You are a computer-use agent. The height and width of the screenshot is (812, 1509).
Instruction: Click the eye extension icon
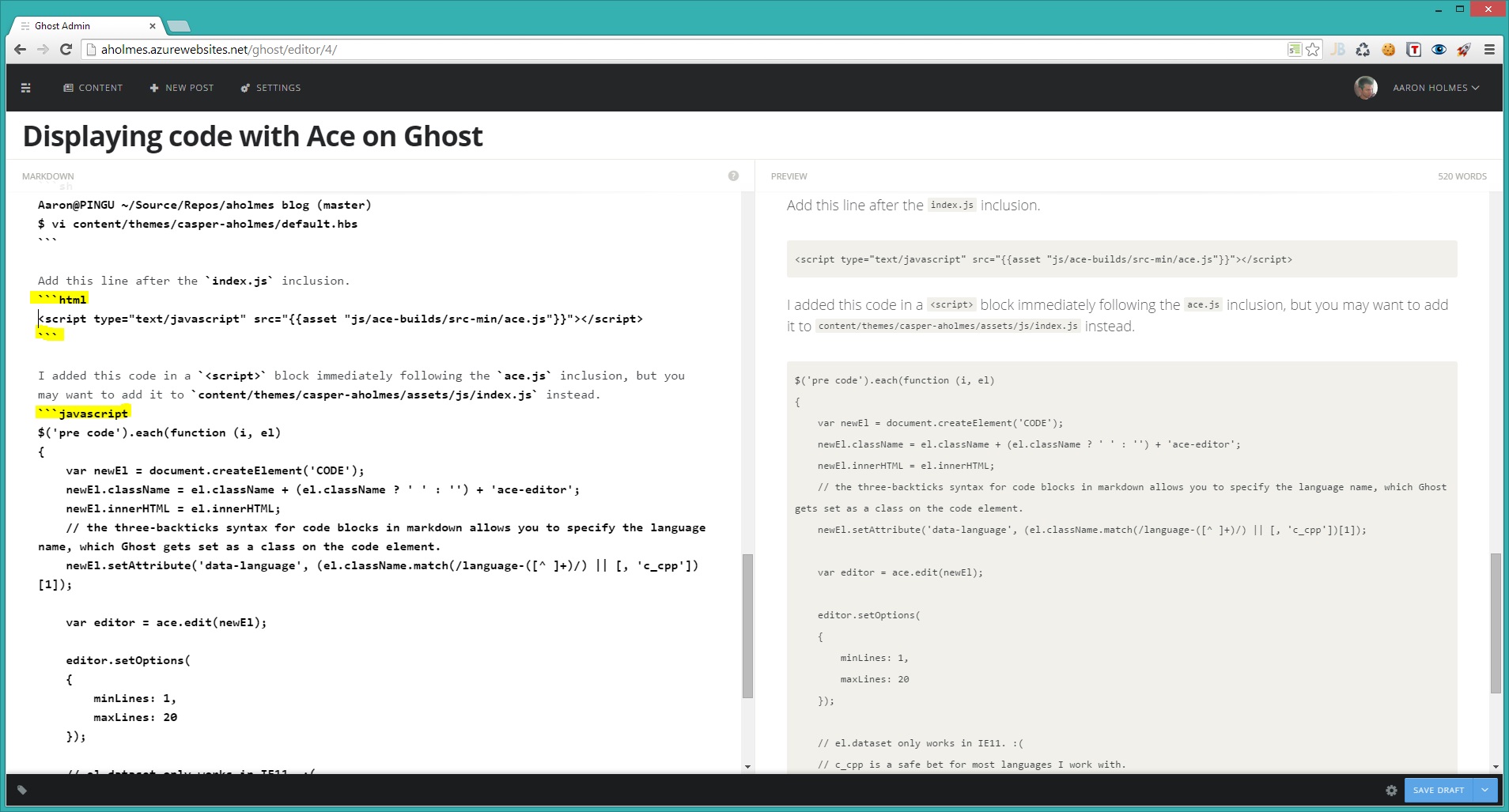pyautogui.click(x=1439, y=50)
